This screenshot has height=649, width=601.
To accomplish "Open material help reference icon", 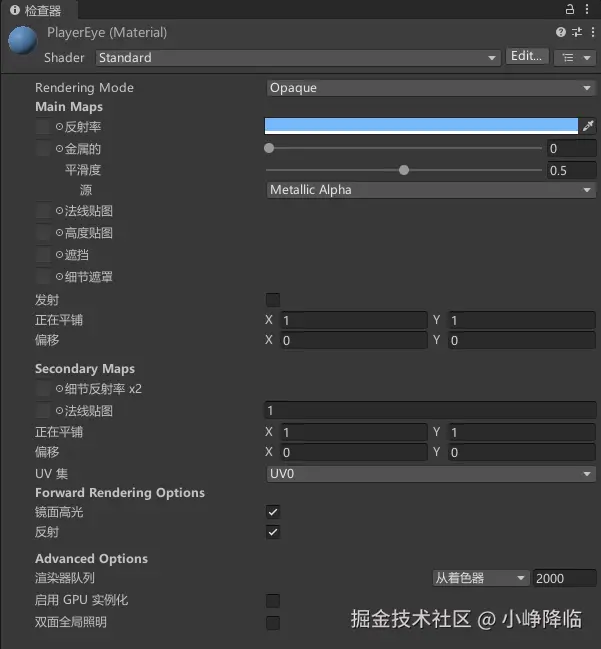I will coord(560,32).
